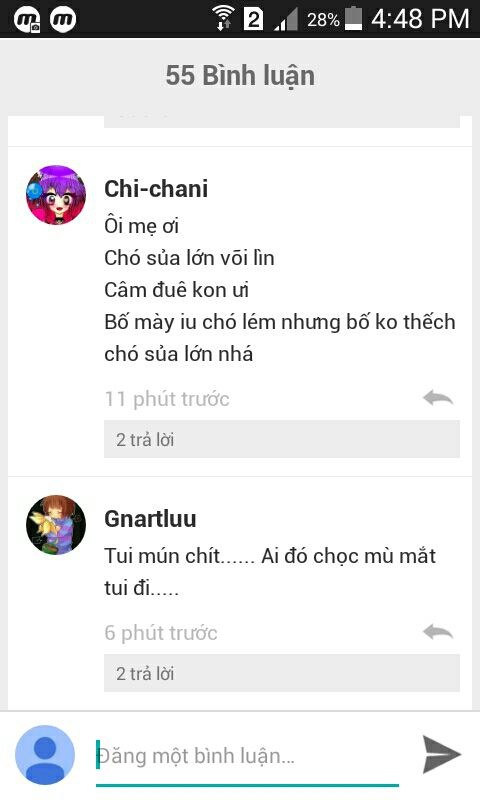Tap the second 'm' notification icon
The height and width of the screenshot is (800, 480).
[x=63, y=19]
